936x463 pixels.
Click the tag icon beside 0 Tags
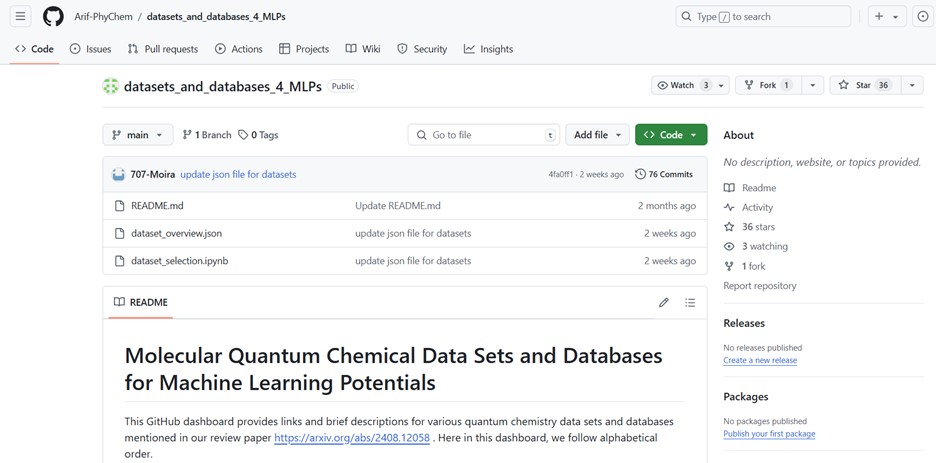[243, 135]
